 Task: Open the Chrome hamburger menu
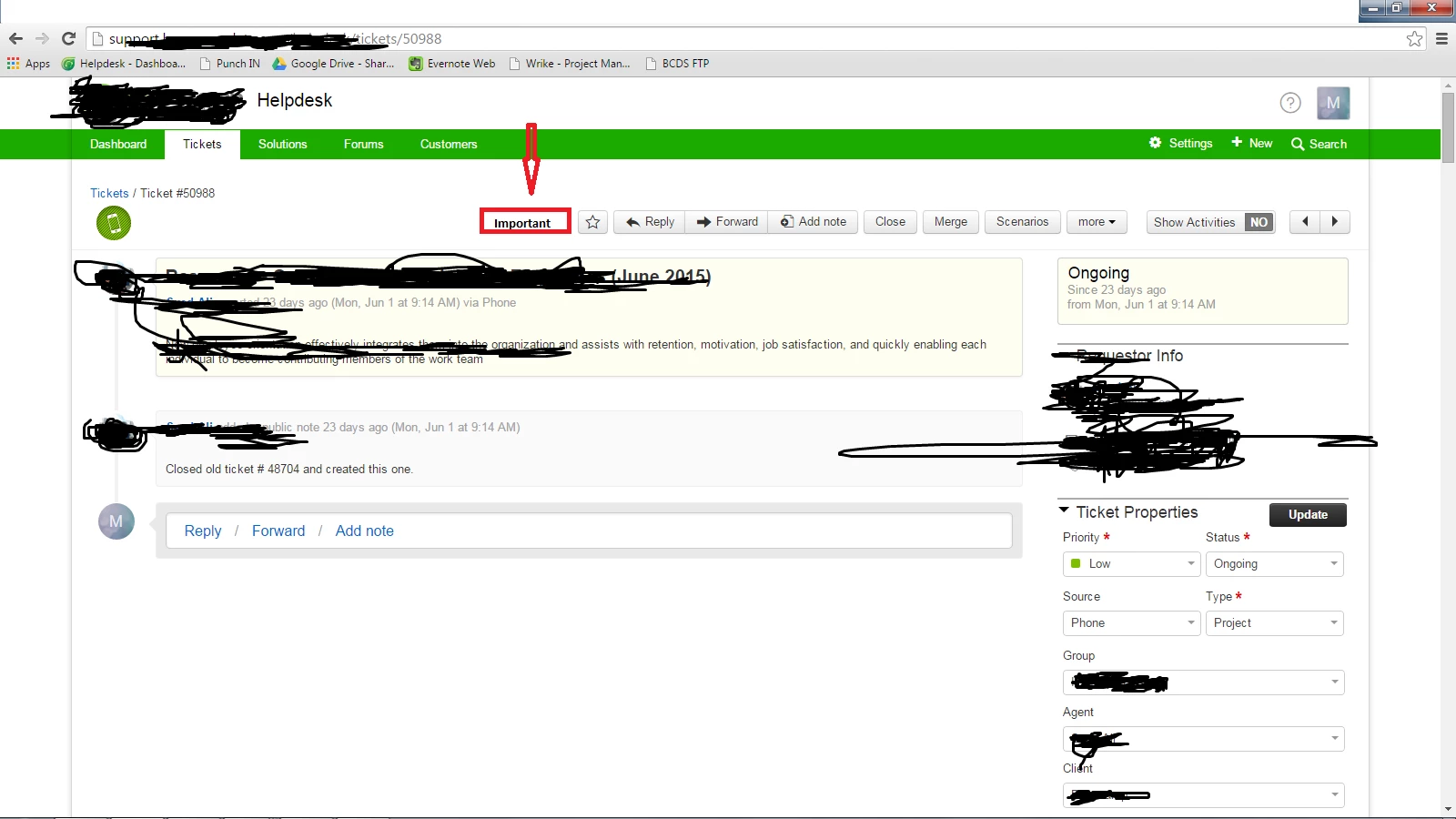1441,38
